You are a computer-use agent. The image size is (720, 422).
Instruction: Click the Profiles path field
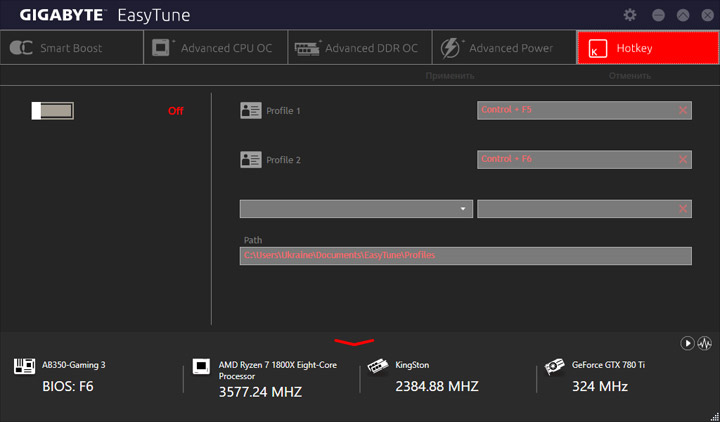[x=466, y=256]
